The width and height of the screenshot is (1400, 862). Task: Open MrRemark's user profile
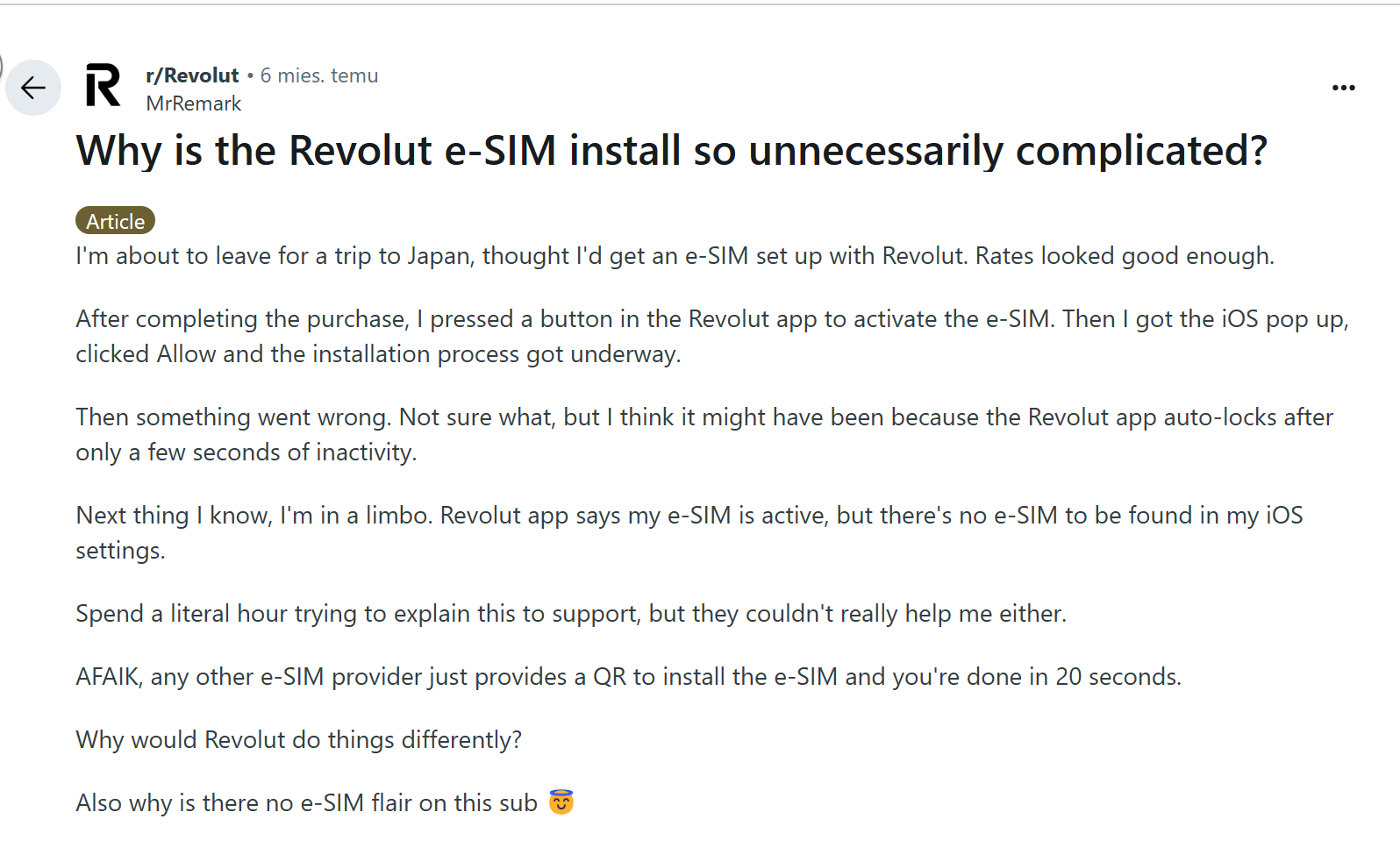193,103
